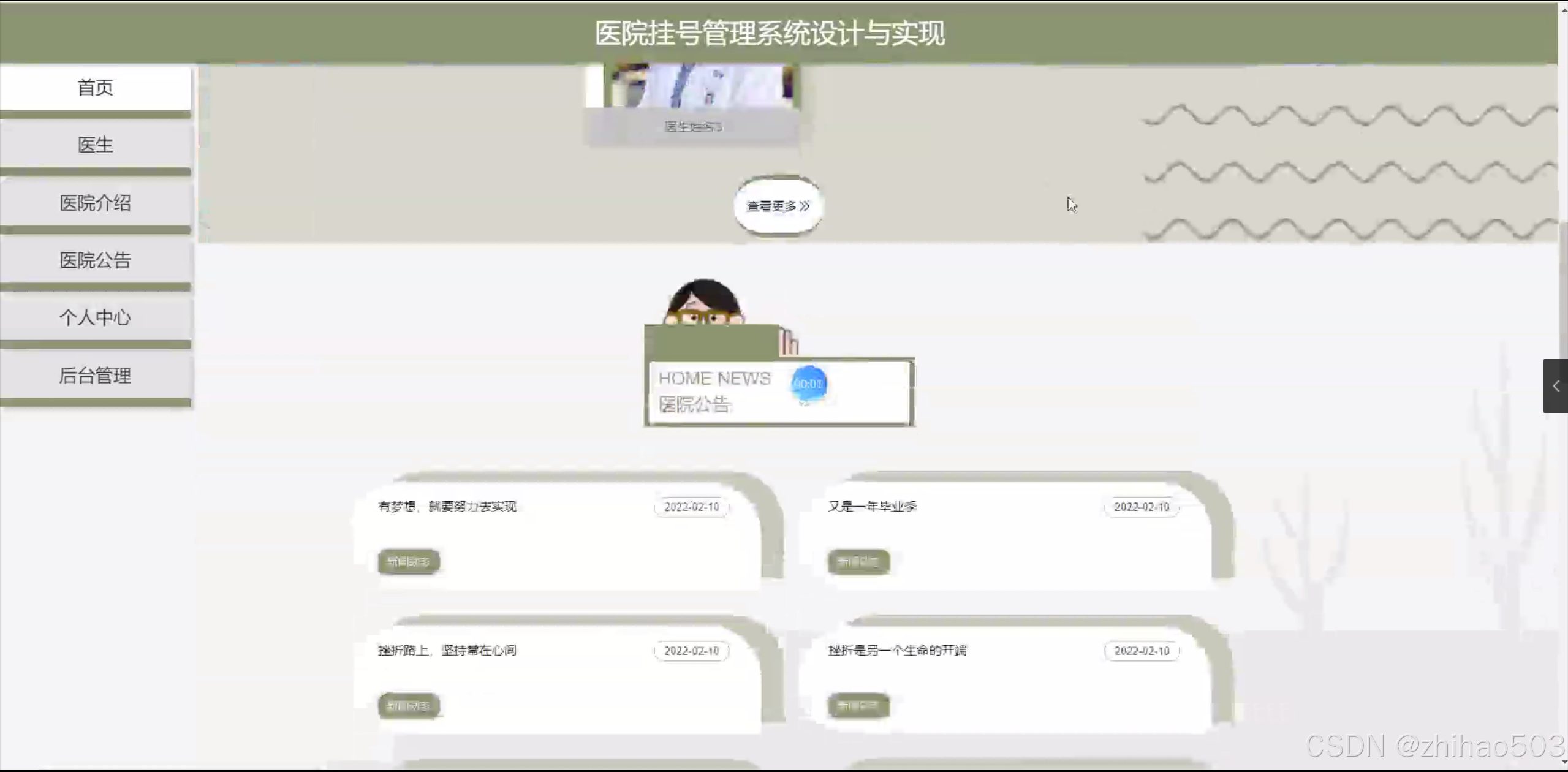Open announcement 有梦想，就要努力去实现
This screenshot has height=772, width=1568.
click(447, 507)
